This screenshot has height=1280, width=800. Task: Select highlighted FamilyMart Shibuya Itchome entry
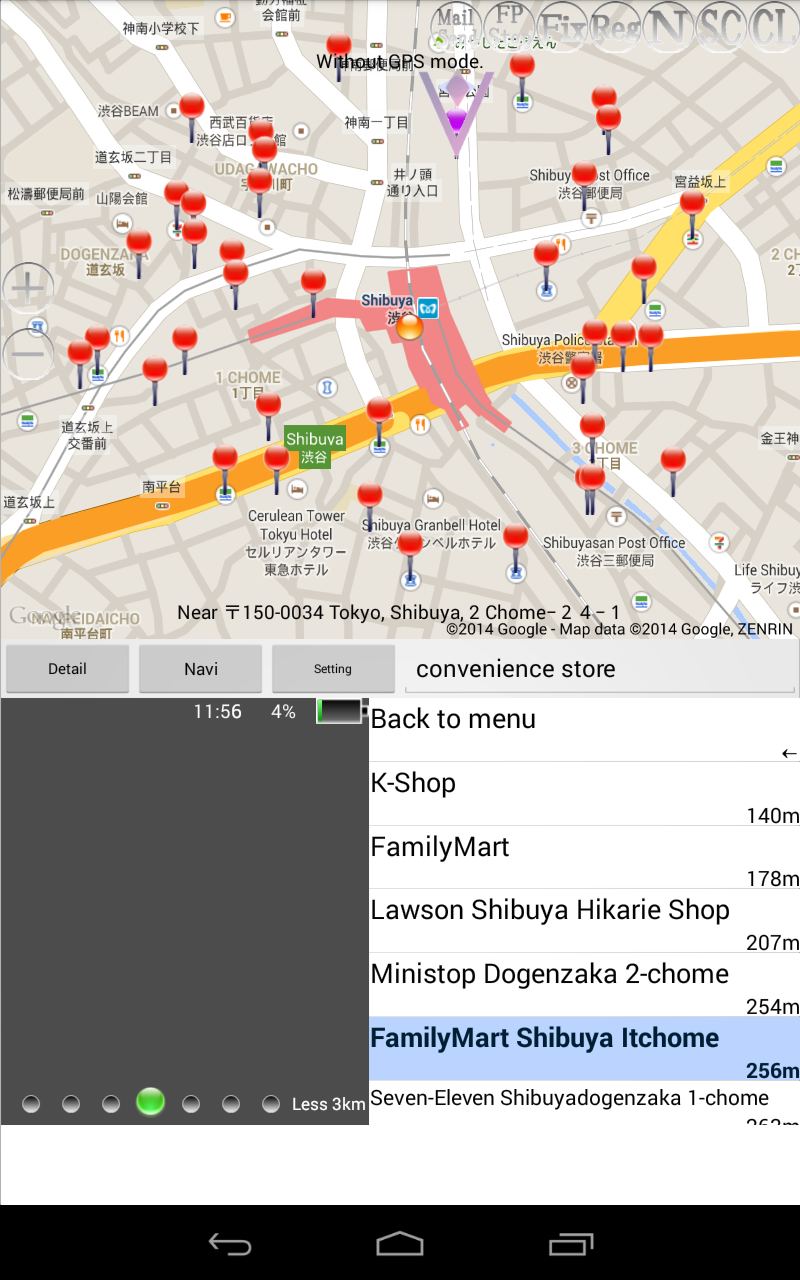click(585, 1049)
